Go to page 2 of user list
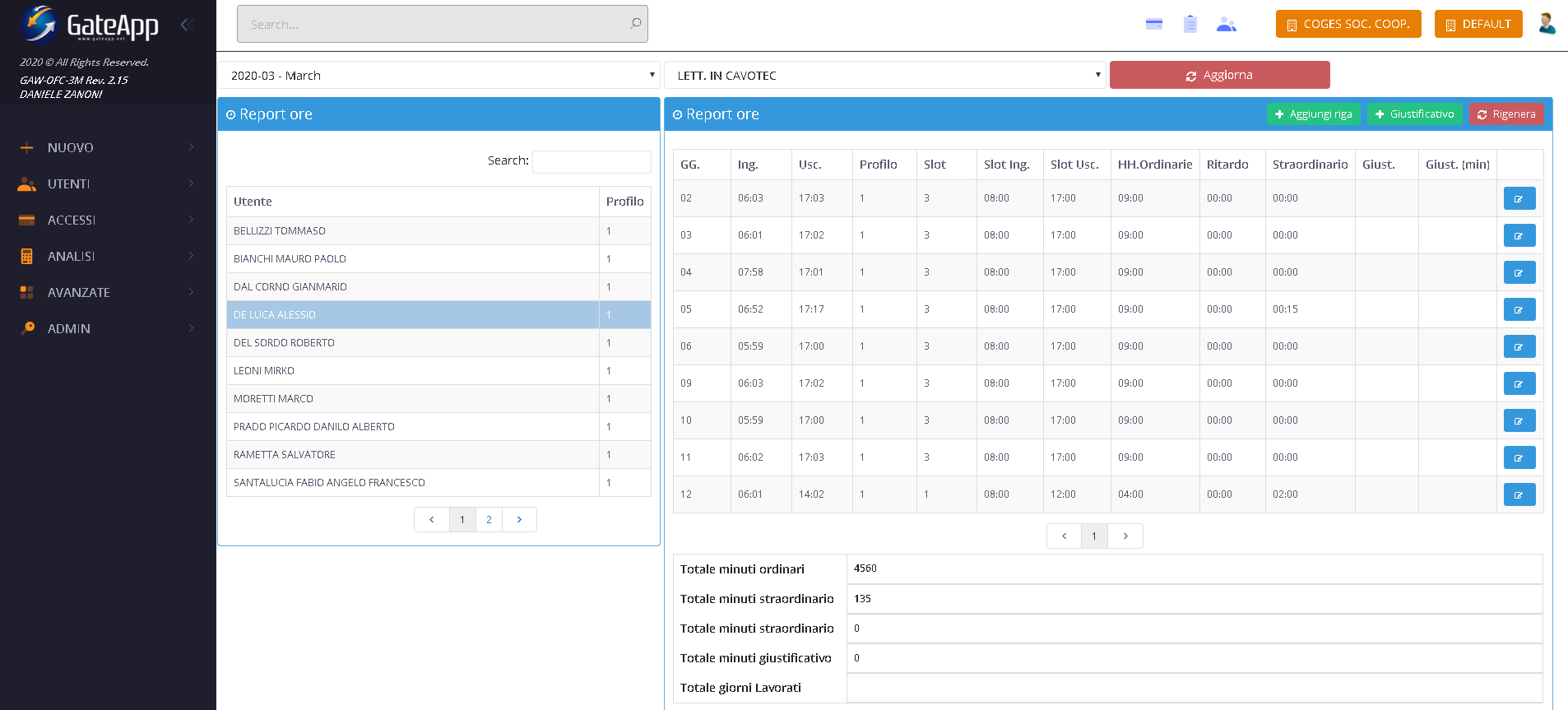Screen dimensions: 1568x710 [489, 520]
